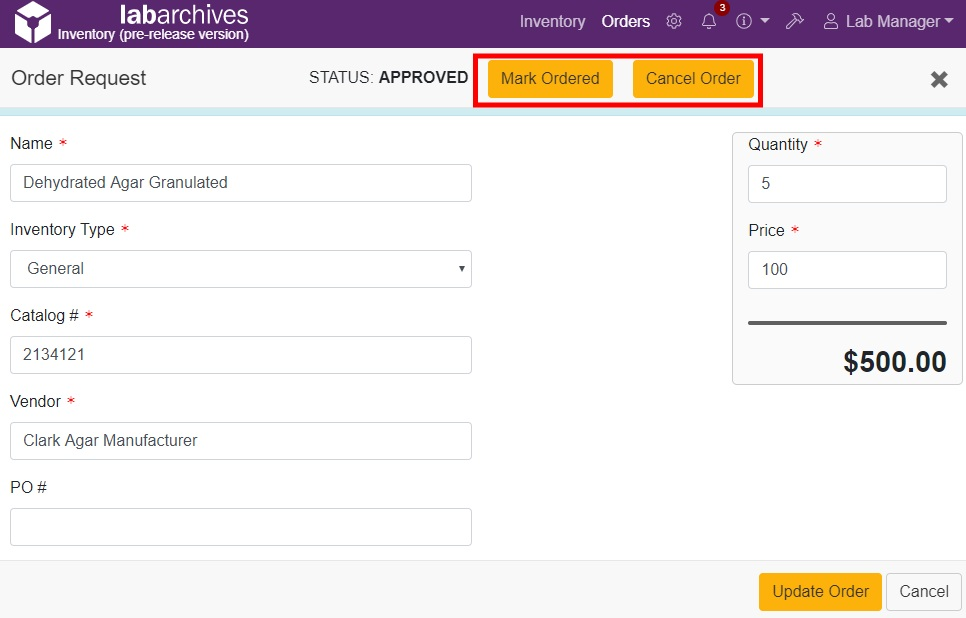Click the Cancel button at bottom

click(923, 591)
